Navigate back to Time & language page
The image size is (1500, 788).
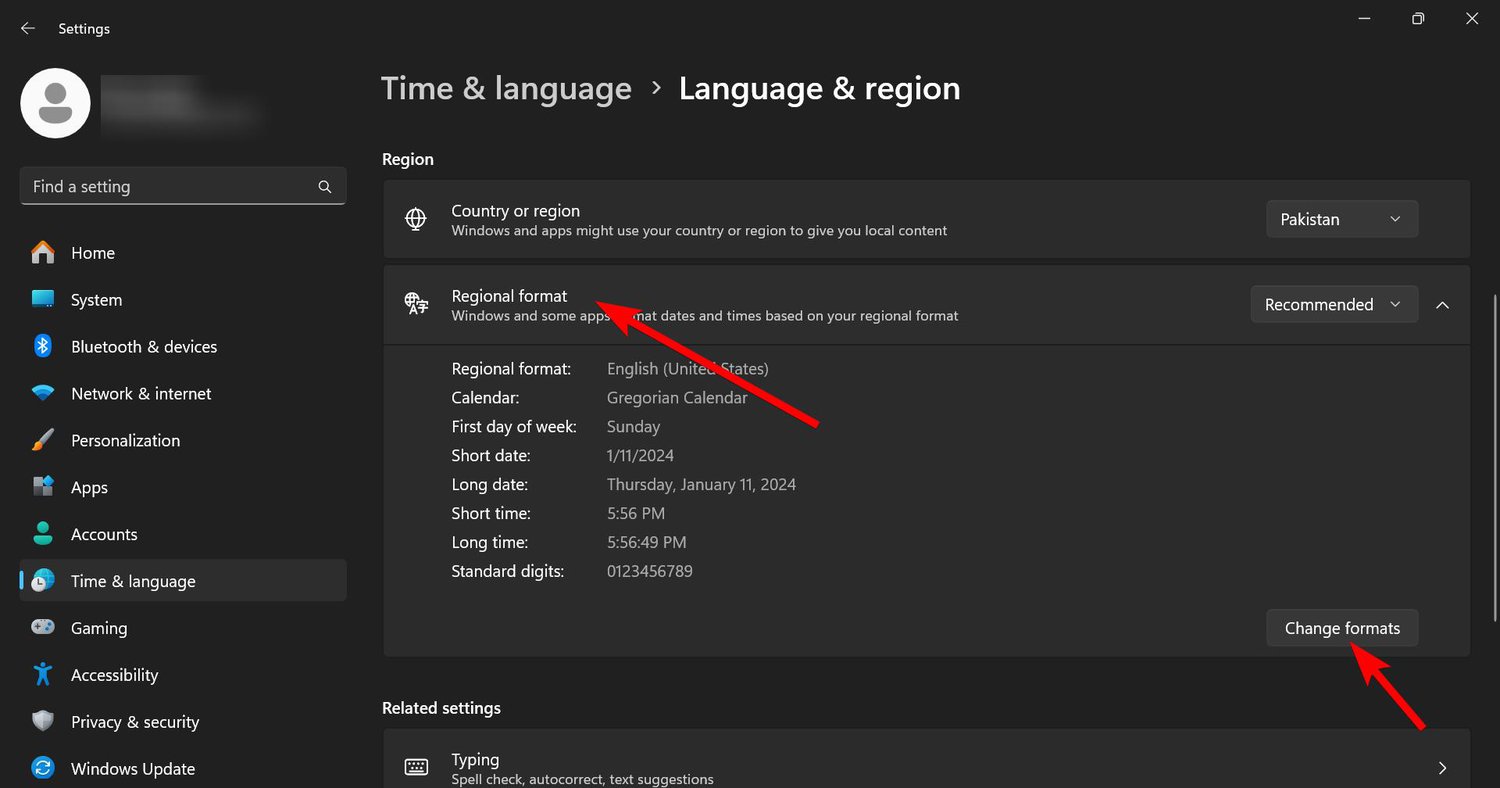click(506, 88)
